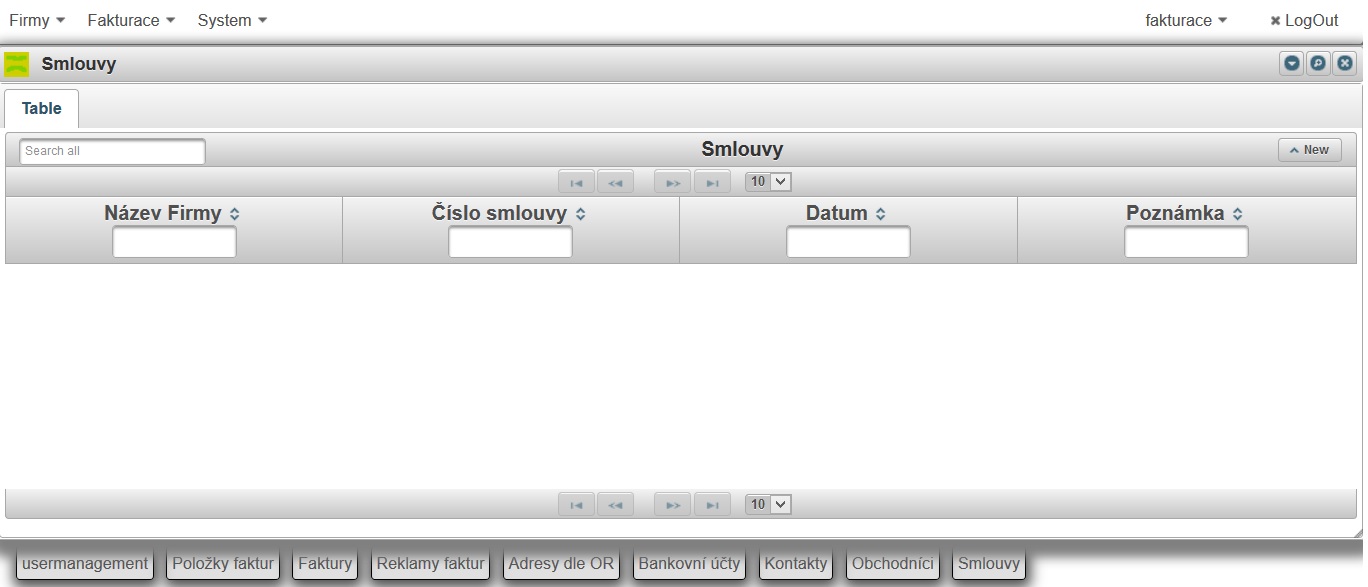1368x587 pixels.
Task: Open the Firmy dropdown menu
Action: [37, 20]
